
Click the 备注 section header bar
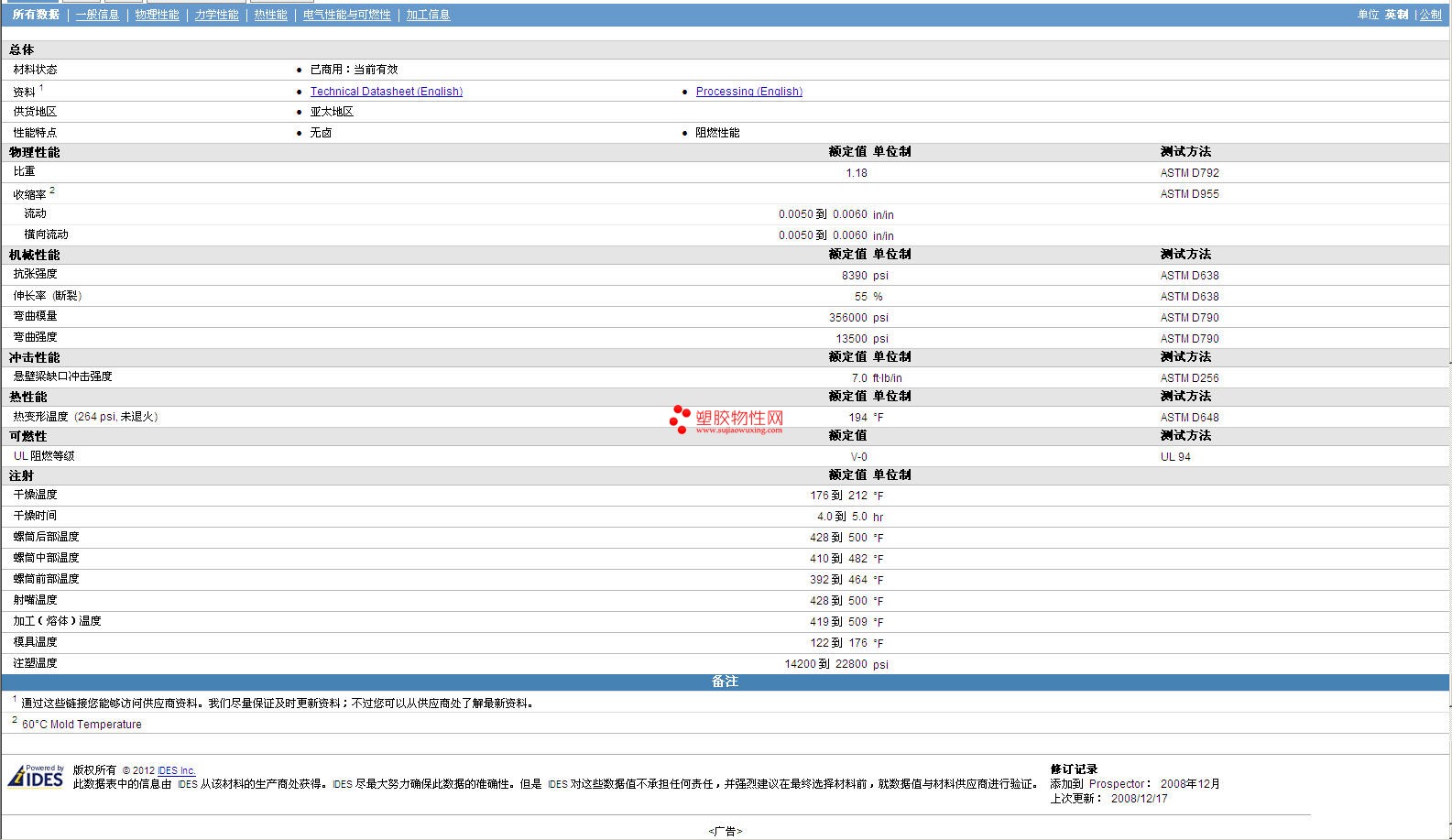725,682
